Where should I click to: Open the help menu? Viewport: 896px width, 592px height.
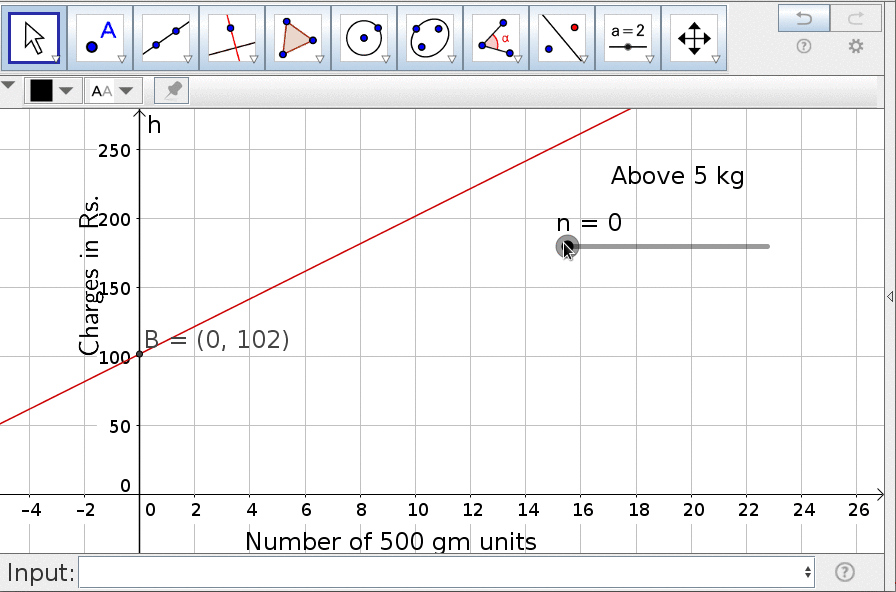click(x=803, y=47)
